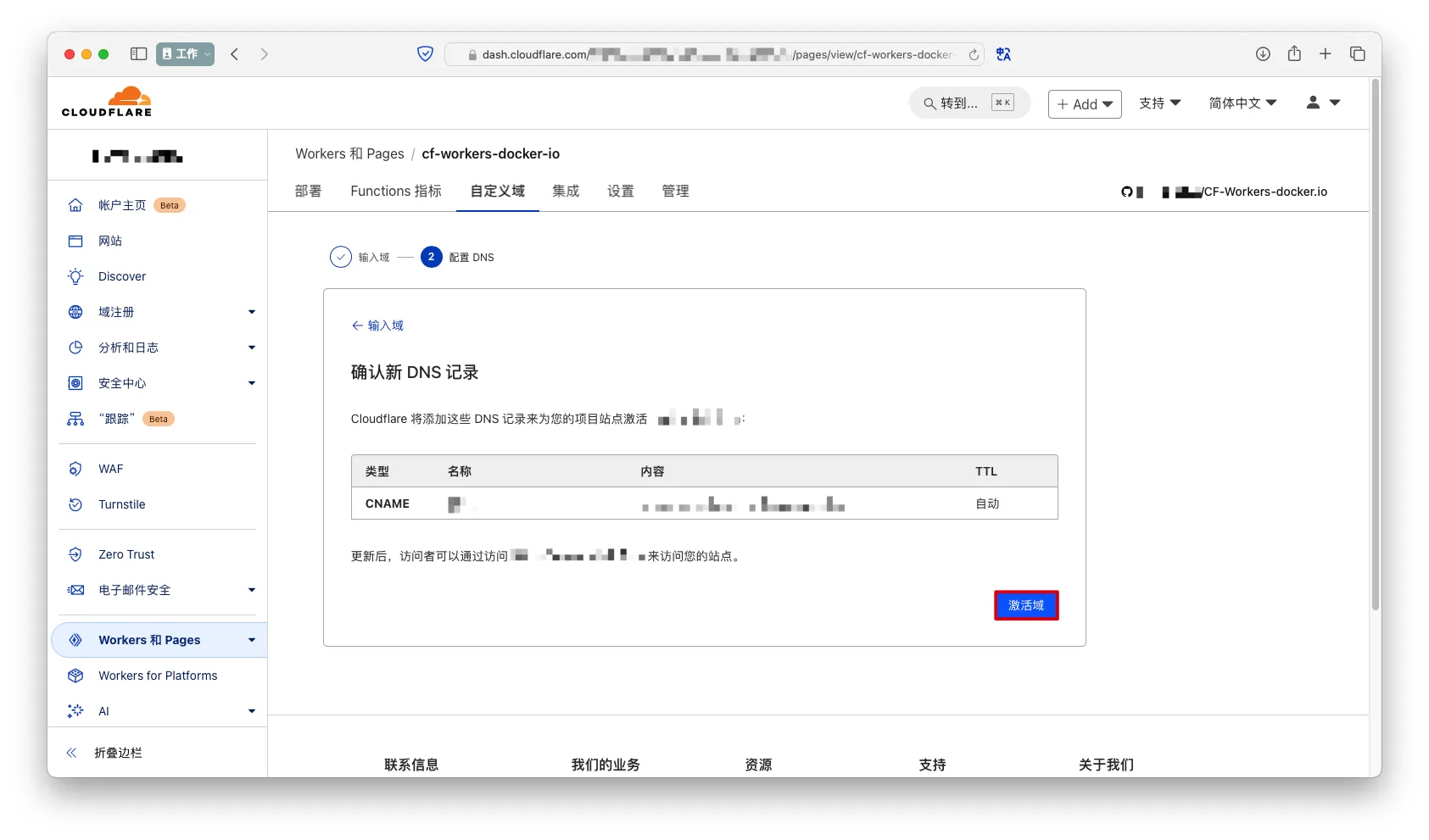The width and height of the screenshot is (1429, 840).
Task: Click the 电子邮件安全 envelope icon
Action: tap(75, 590)
